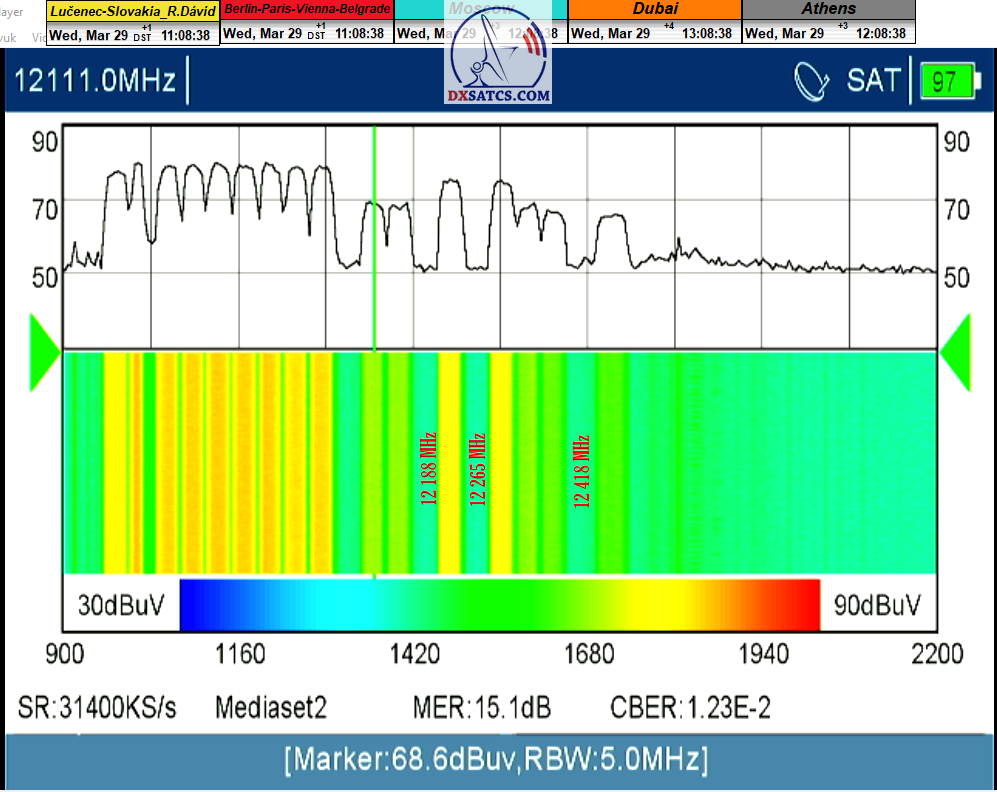Click the Marker and RBW status bar

(497, 759)
